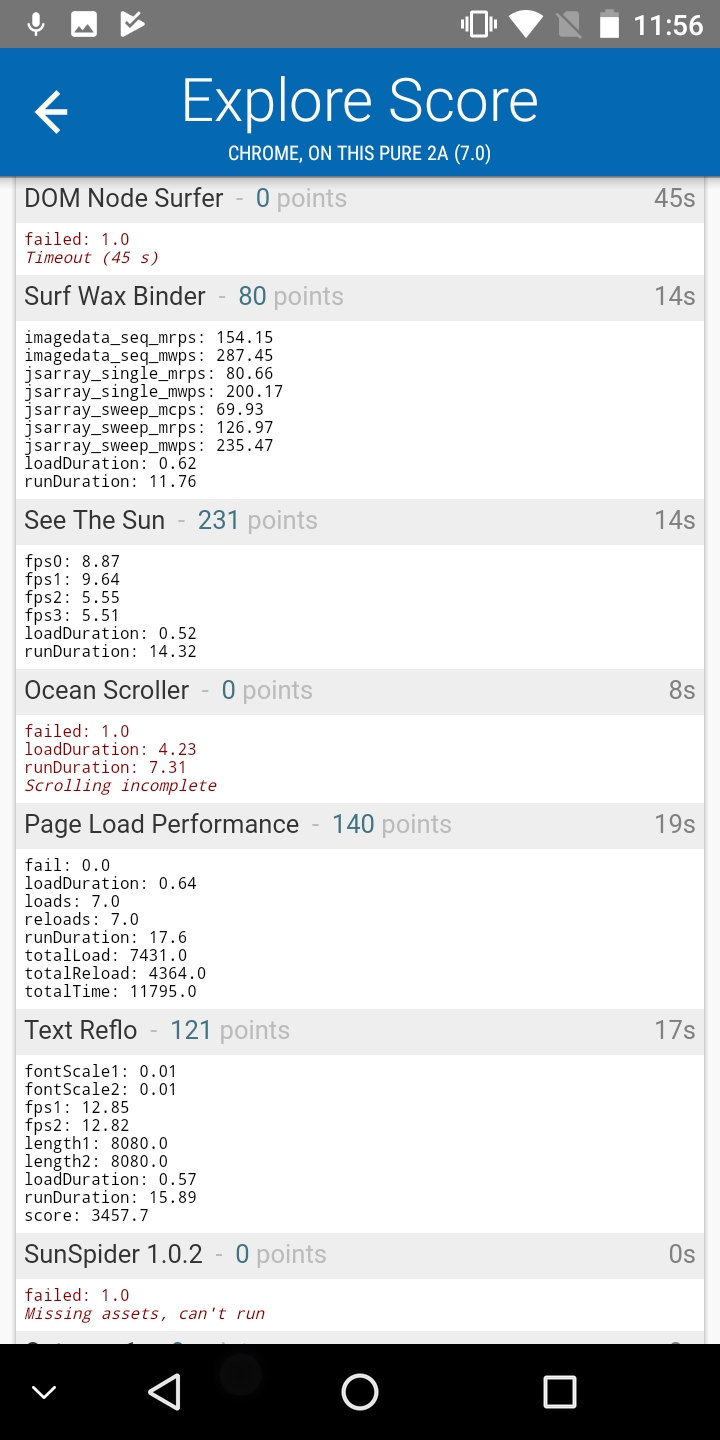Expand the DOM Node Surfer result row
This screenshot has width=720, height=1440.
tap(360, 198)
